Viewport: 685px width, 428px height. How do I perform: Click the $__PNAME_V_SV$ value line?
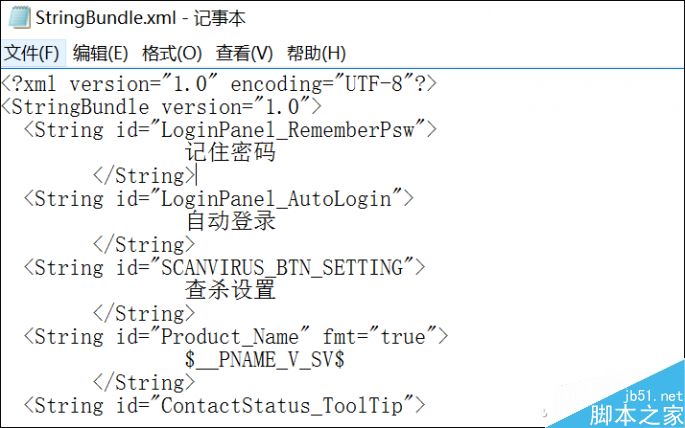point(265,359)
